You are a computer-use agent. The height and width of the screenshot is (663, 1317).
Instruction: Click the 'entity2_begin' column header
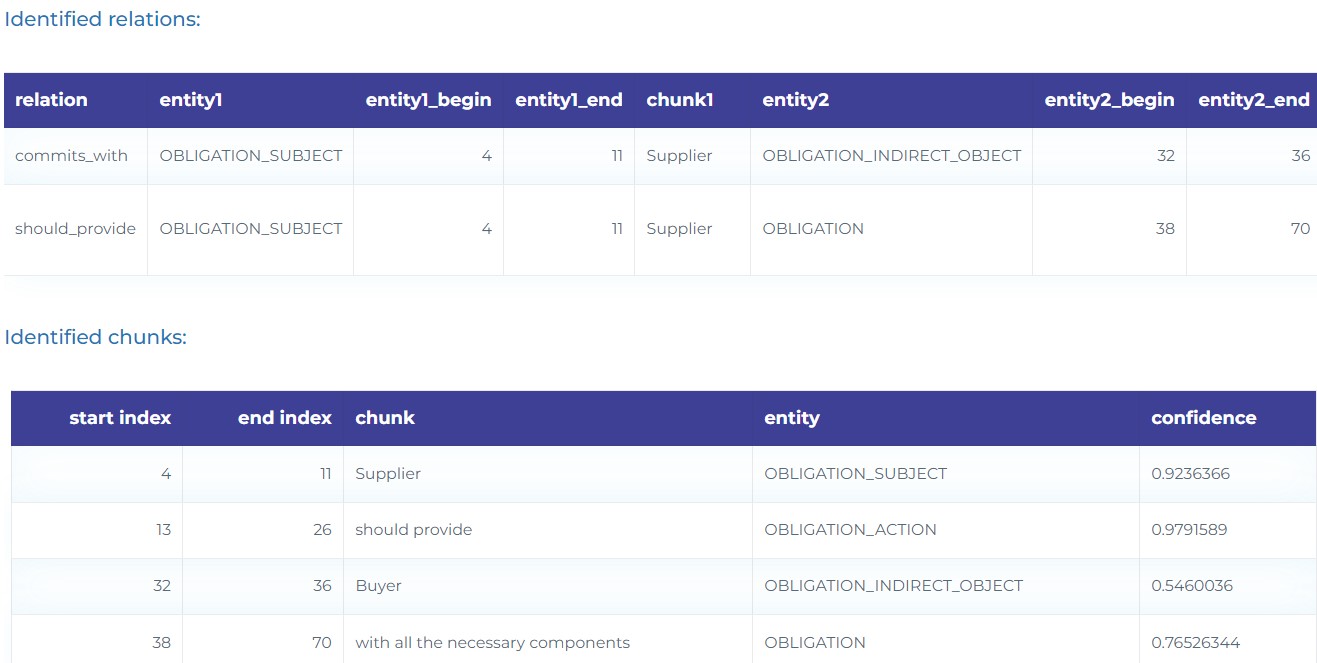[x=1109, y=100]
